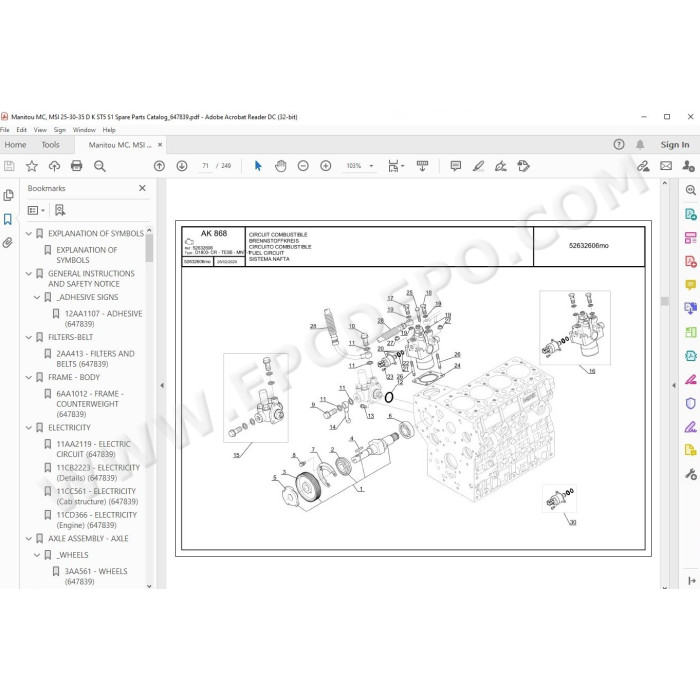
Task: Open bookmark 12AA1107 - ADHESIVE (647839)
Action: tap(104, 319)
